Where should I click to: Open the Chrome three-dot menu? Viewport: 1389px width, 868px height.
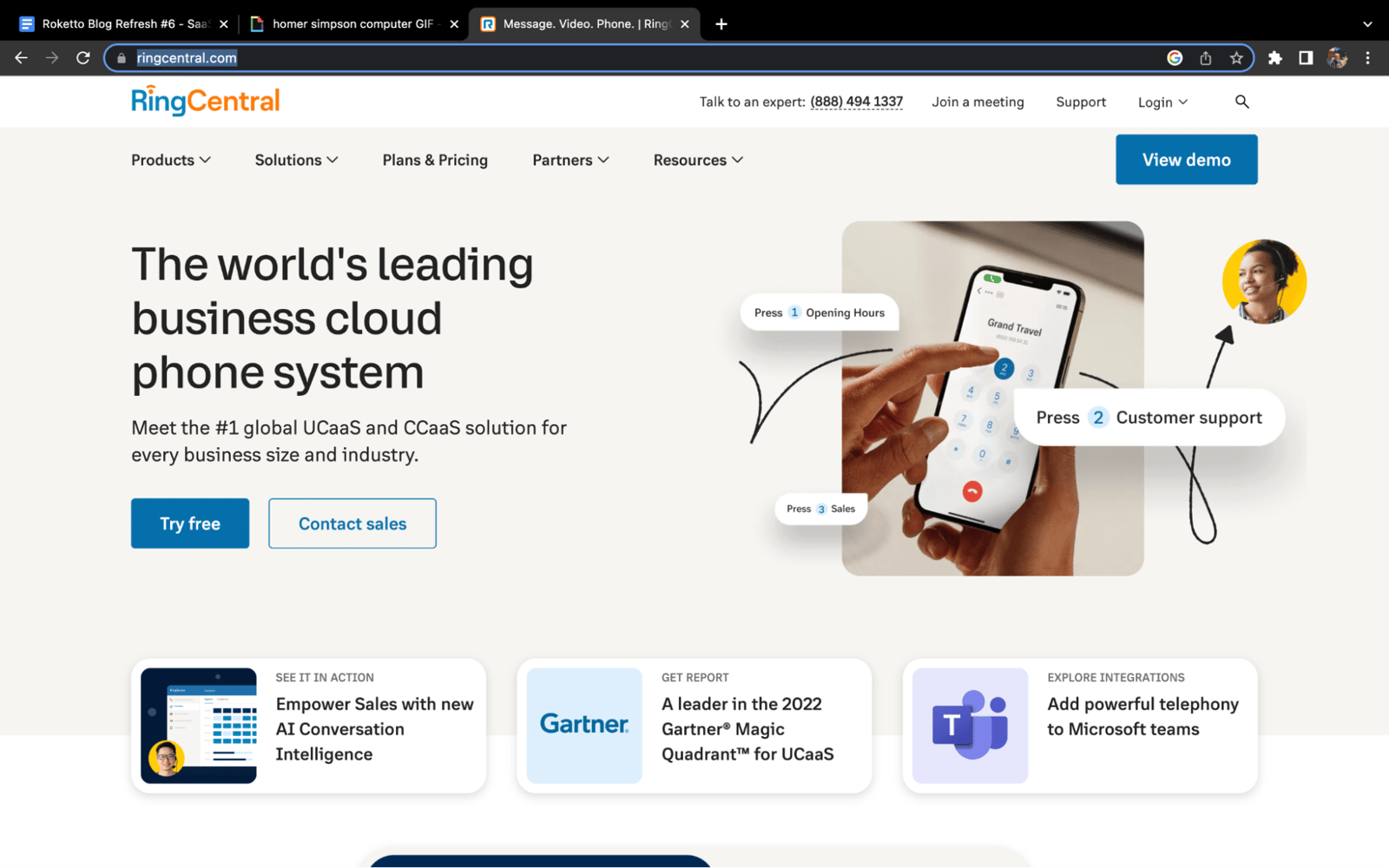point(1368,58)
